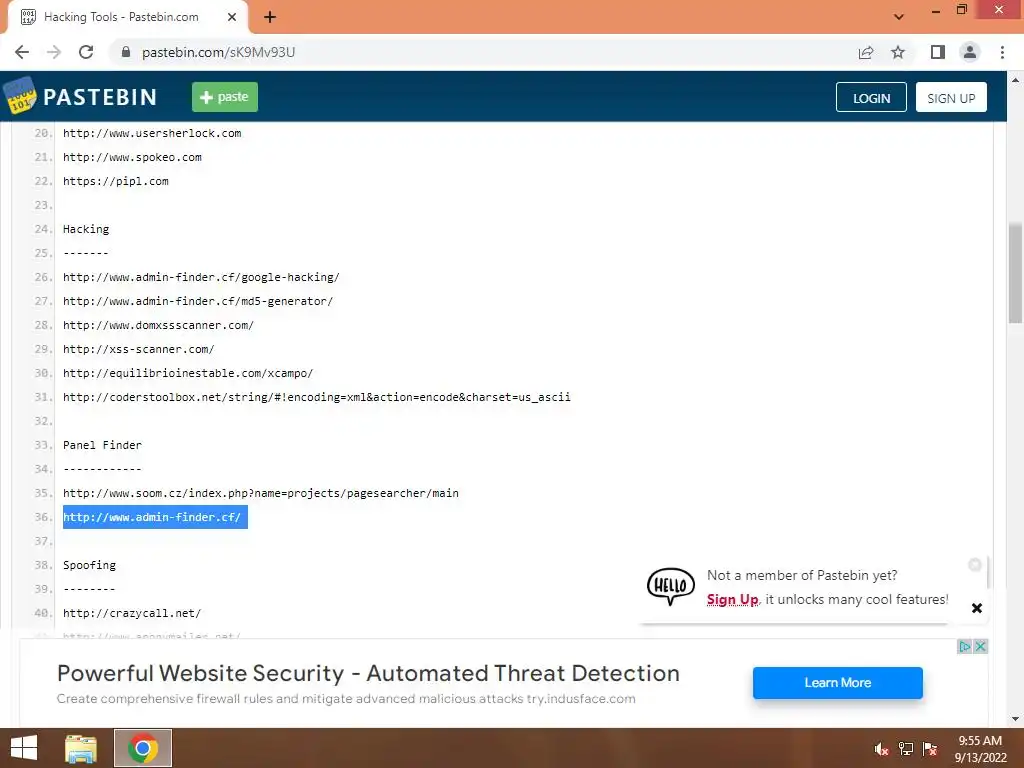The width and height of the screenshot is (1024, 768).
Task: Click the muted volume tray icon
Action: click(x=882, y=749)
